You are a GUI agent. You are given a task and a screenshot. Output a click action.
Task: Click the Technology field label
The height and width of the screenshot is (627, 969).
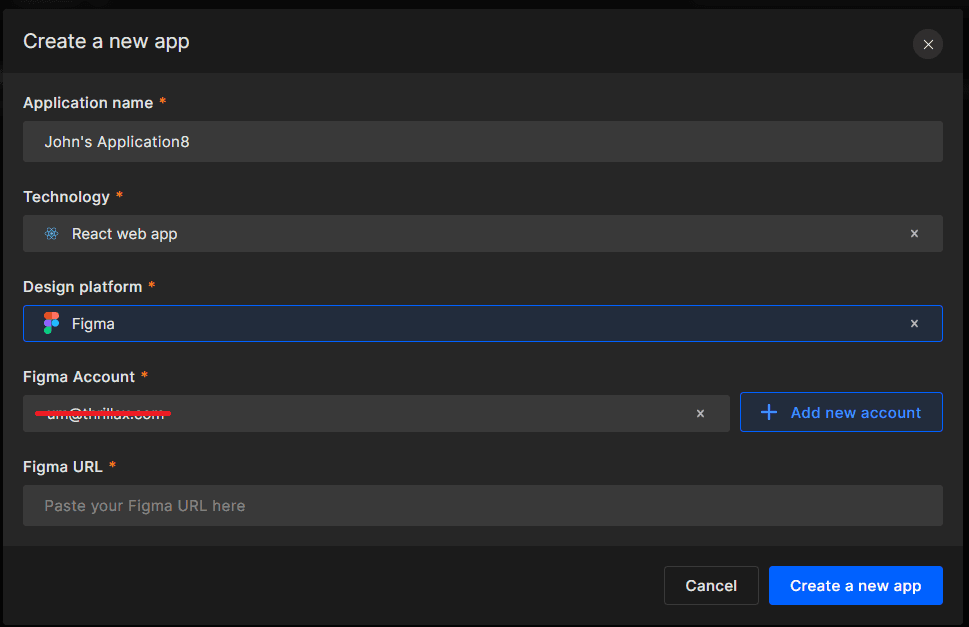tap(66, 197)
